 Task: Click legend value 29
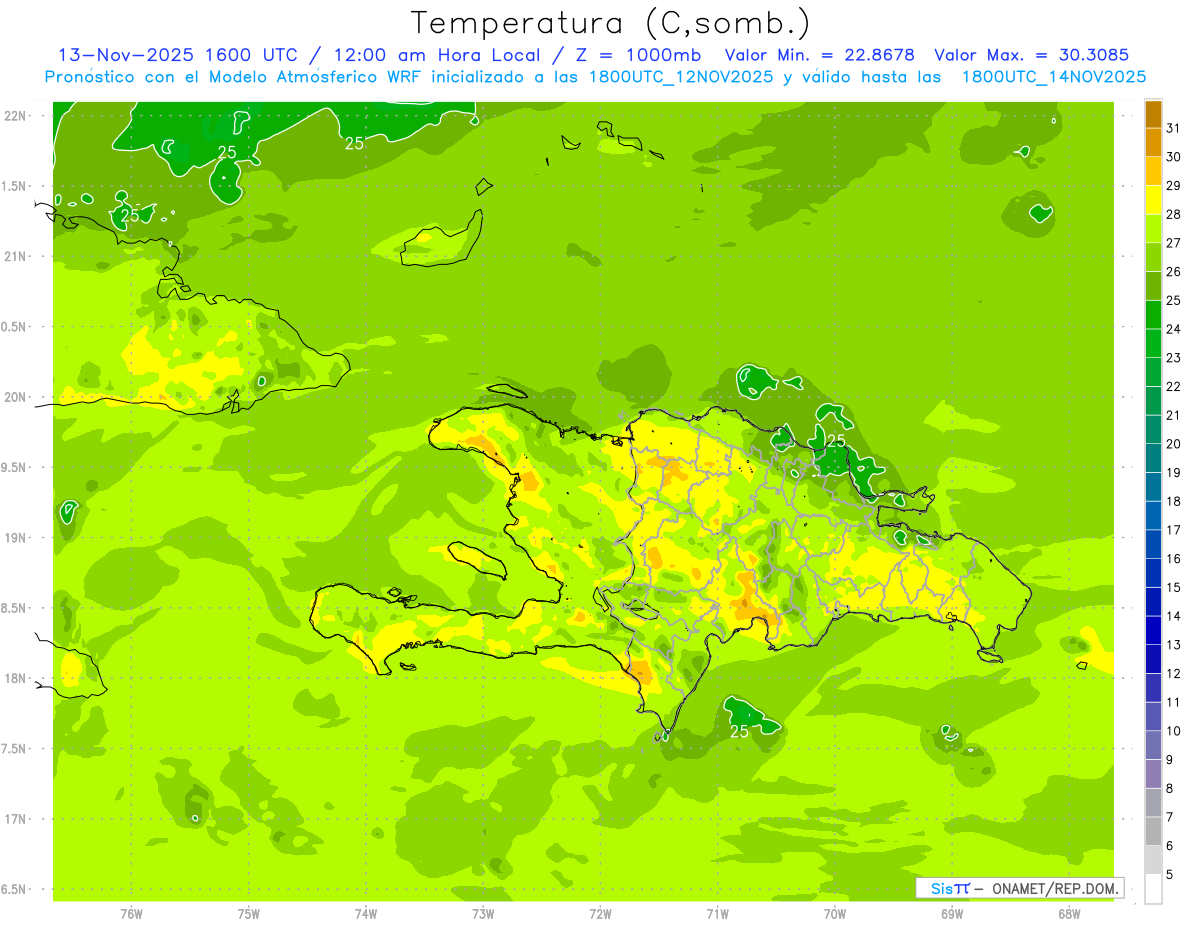click(1173, 186)
